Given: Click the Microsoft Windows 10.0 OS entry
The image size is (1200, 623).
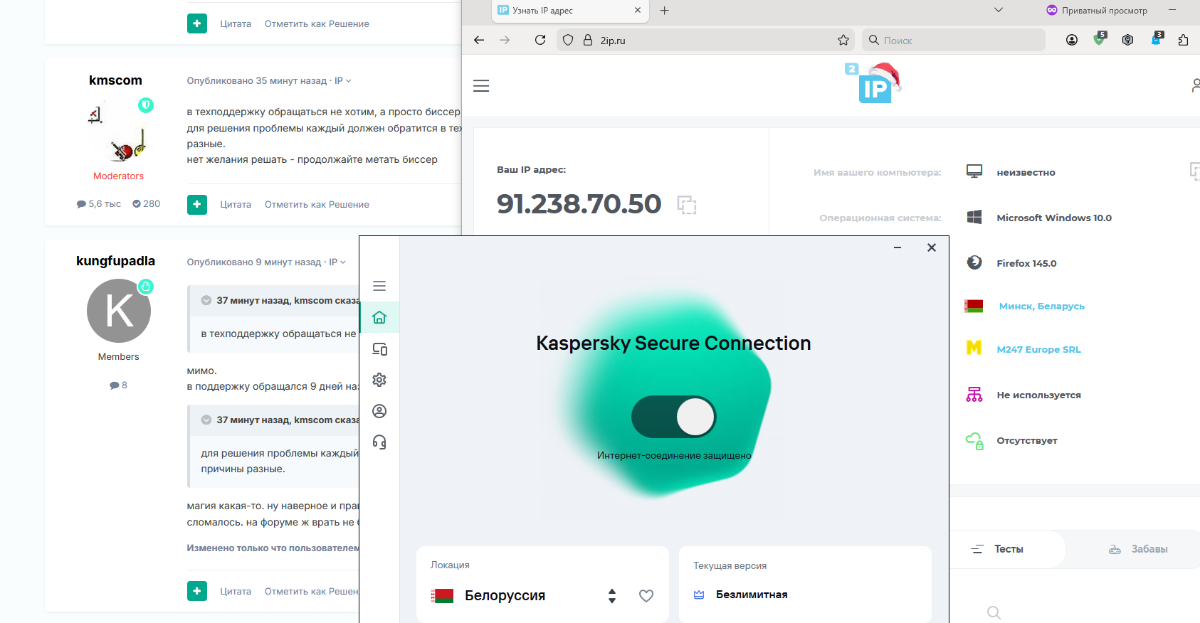Looking at the screenshot, I should pos(1054,218).
